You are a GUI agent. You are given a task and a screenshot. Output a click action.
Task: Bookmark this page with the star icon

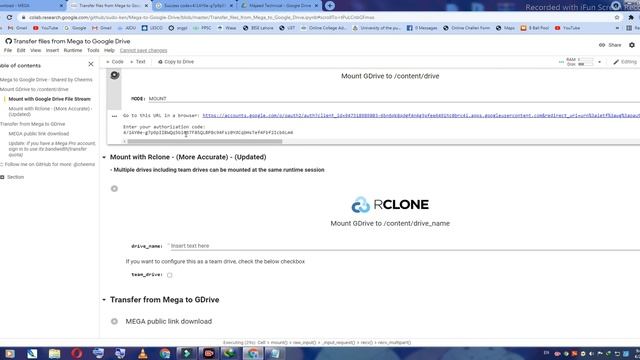point(617,18)
